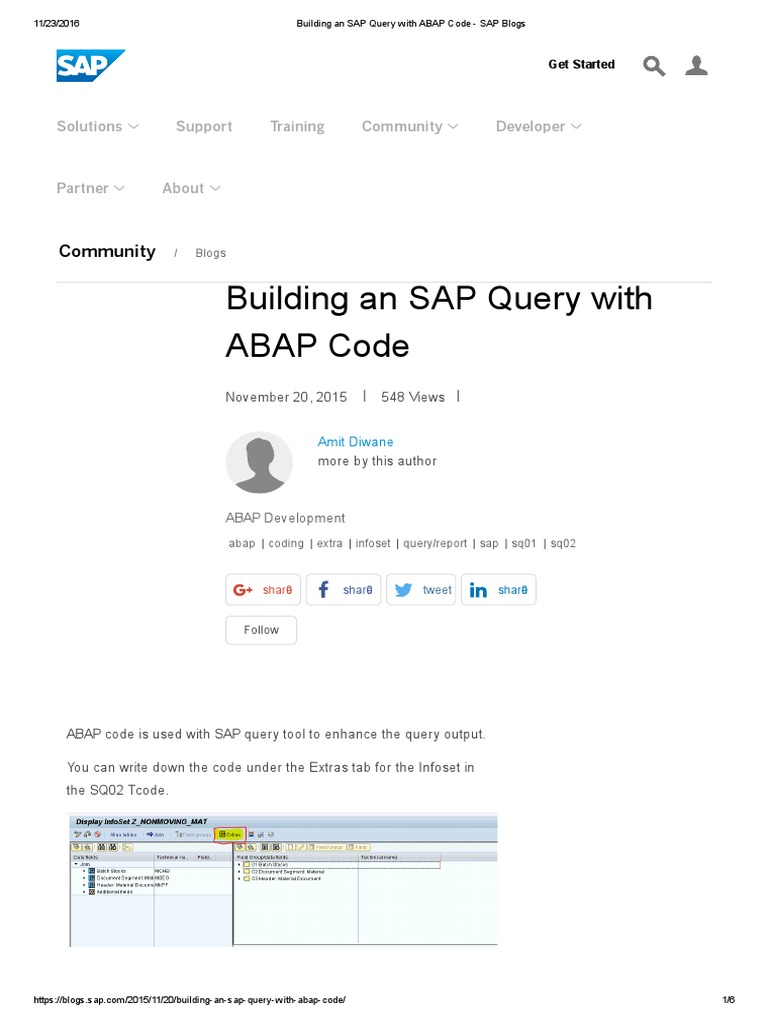Viewport: 768px width, 1024px height.
Task: Select the query/report tag
Action: click(x=435, y=543)
